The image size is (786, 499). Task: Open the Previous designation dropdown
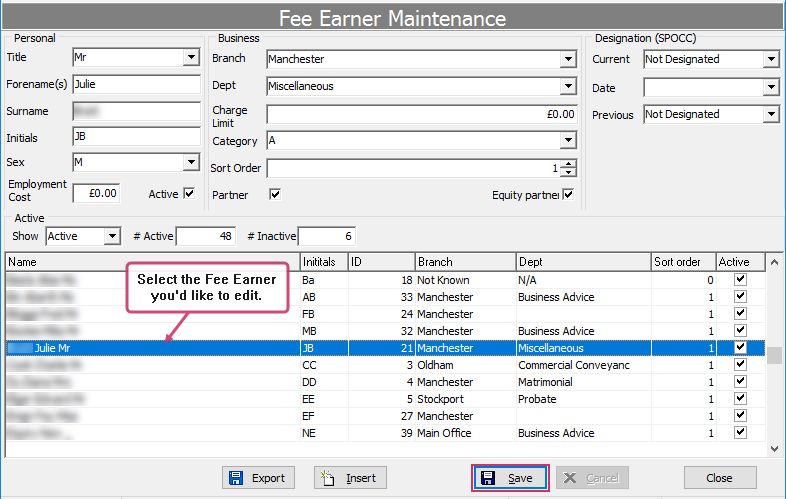coord(771,114)
